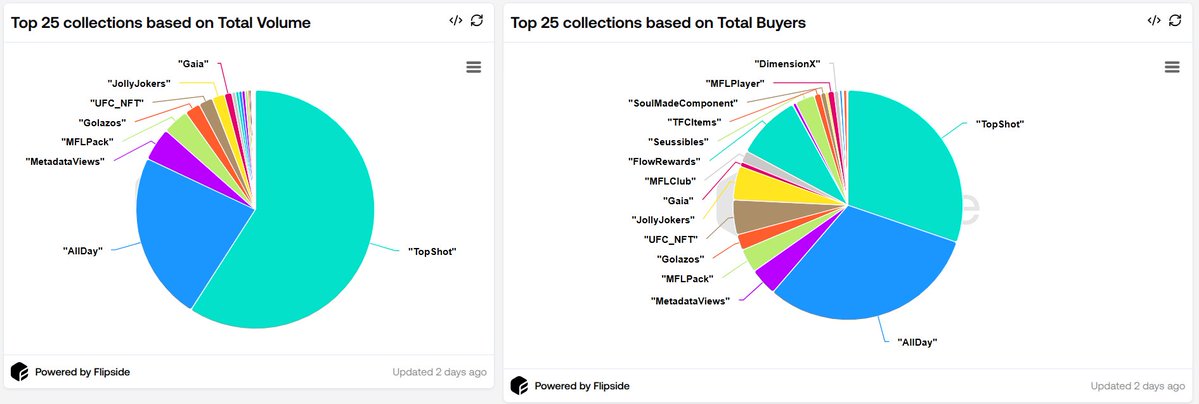The image size is (1199, 404).
Task: Click "AllDay" label in Total Buyers chart
Action: point(917,342)
